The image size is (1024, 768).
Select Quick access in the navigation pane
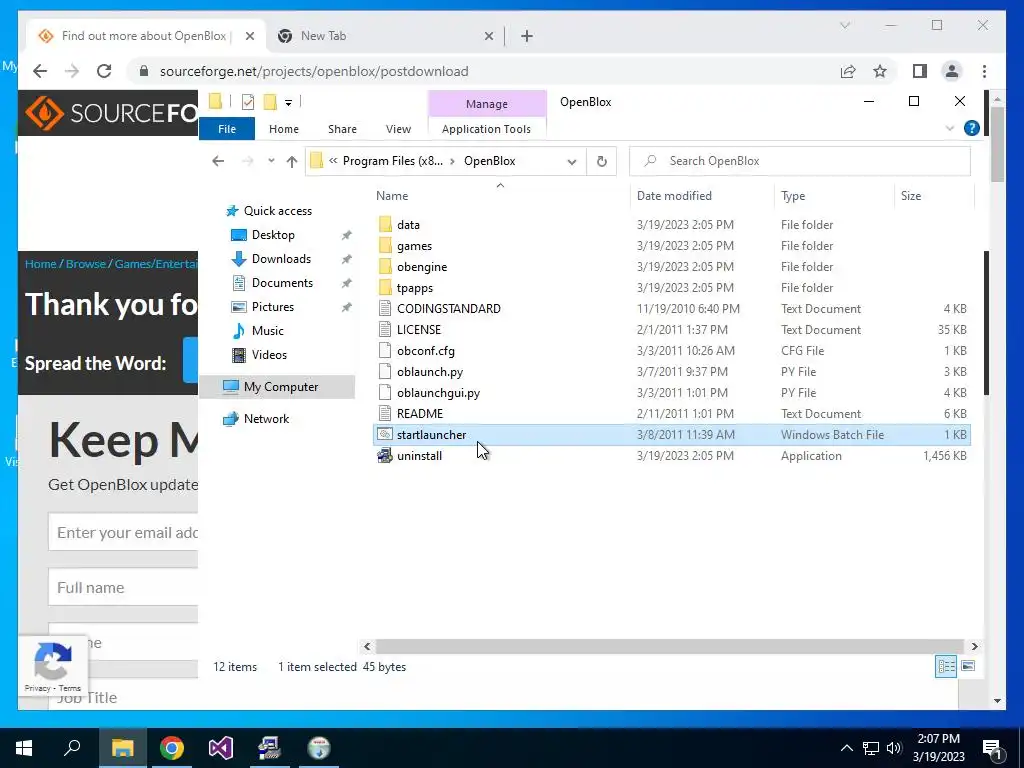point(278,211)
